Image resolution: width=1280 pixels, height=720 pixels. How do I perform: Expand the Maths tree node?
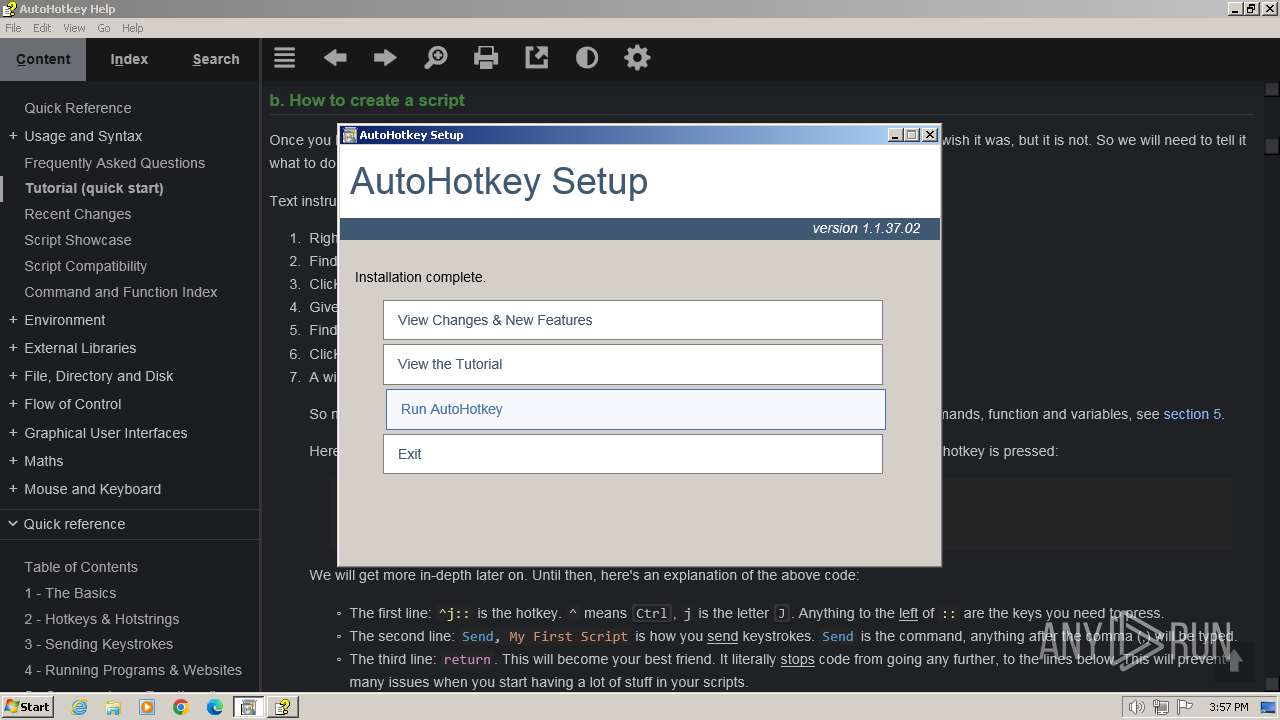(13, 461)
